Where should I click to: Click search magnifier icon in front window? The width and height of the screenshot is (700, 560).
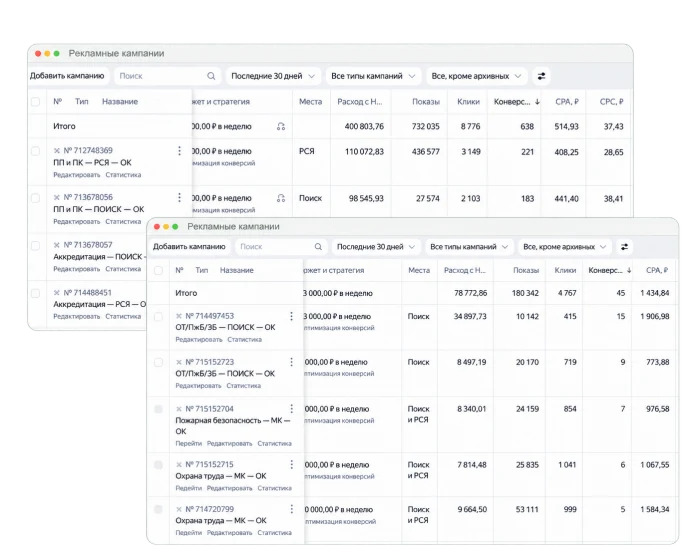tap(318, 247)
